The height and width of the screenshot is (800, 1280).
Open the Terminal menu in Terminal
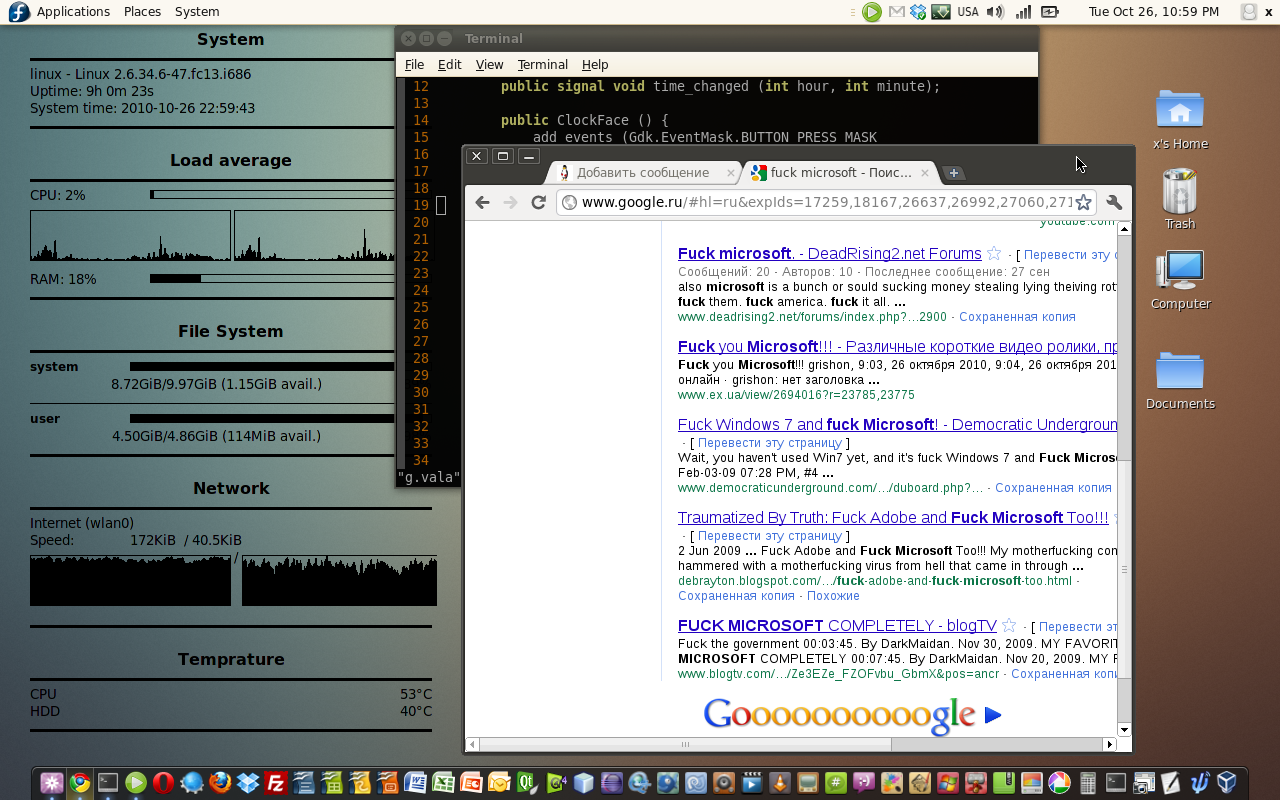click(x=542, y=64)
